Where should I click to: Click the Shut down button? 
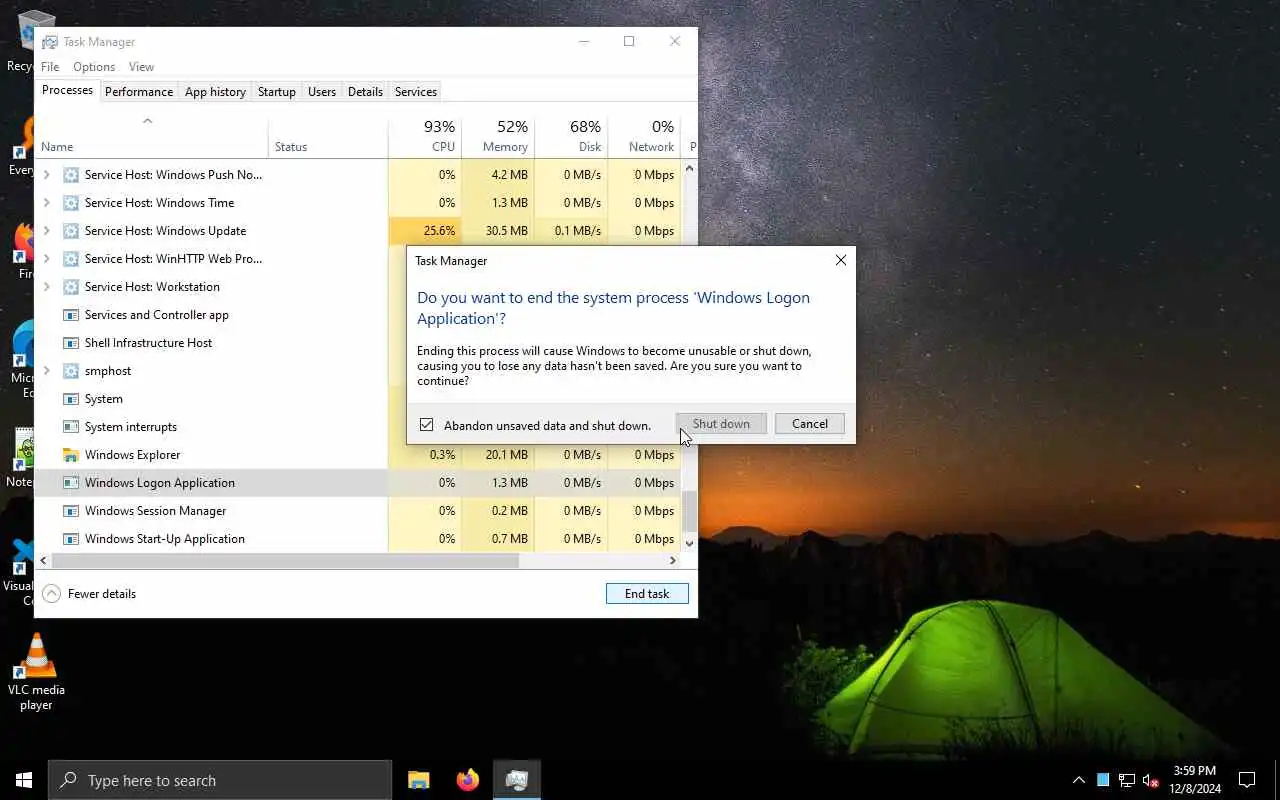721,424
